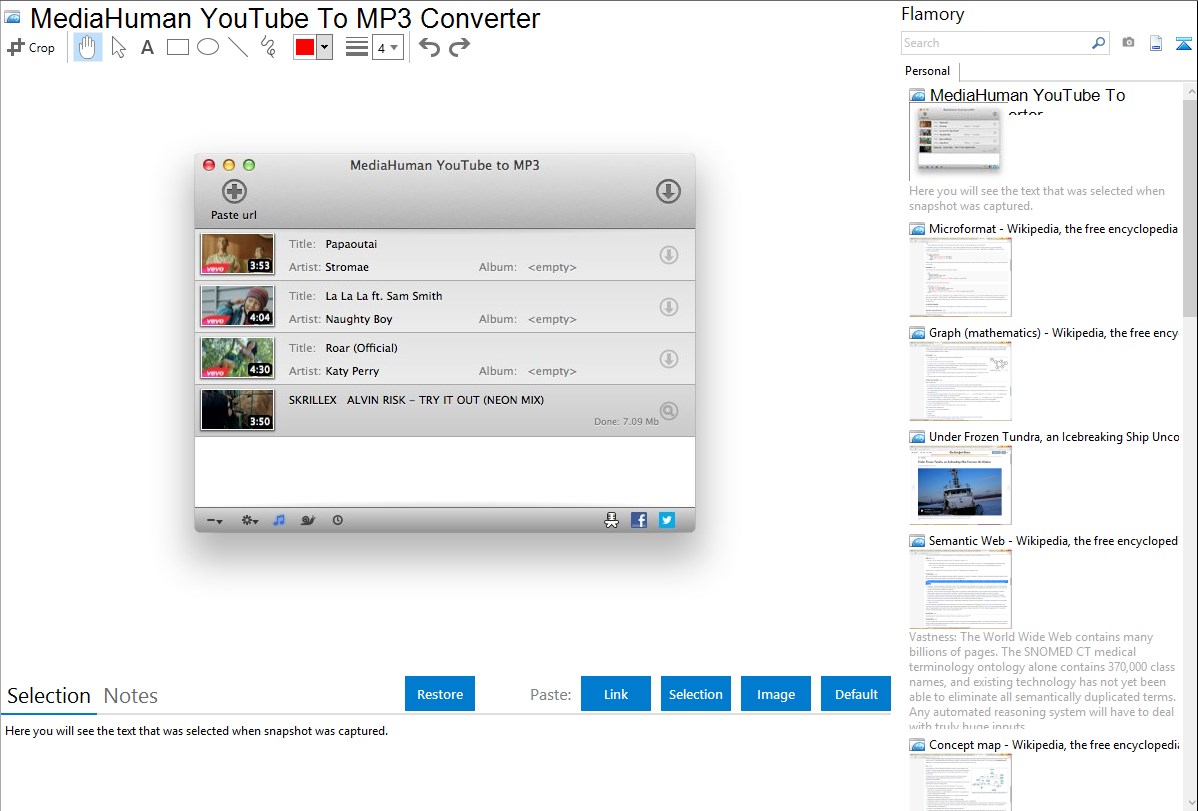Switch to the Notes tab
1198x811 pixels.
pyautogui.click(x=131, y=696)
